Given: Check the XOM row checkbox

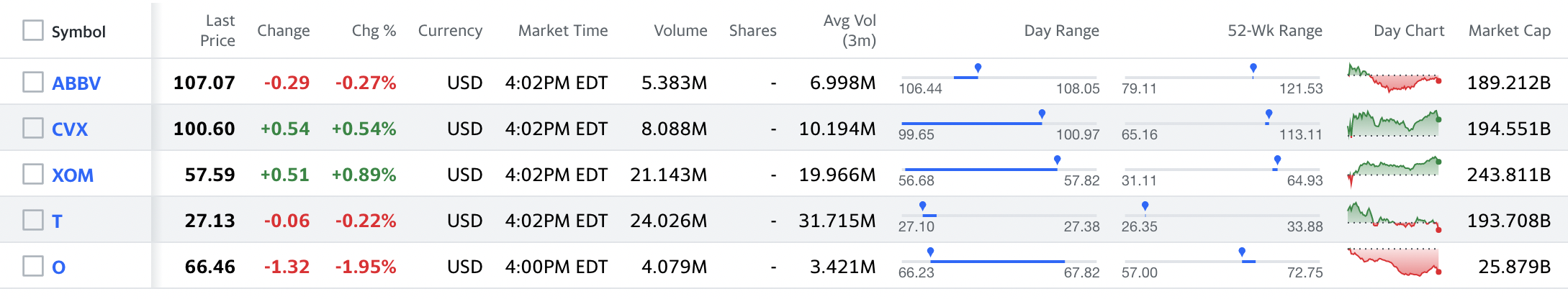Looking at the screenshot, I should pyautogui.click(x=33, y=174).
